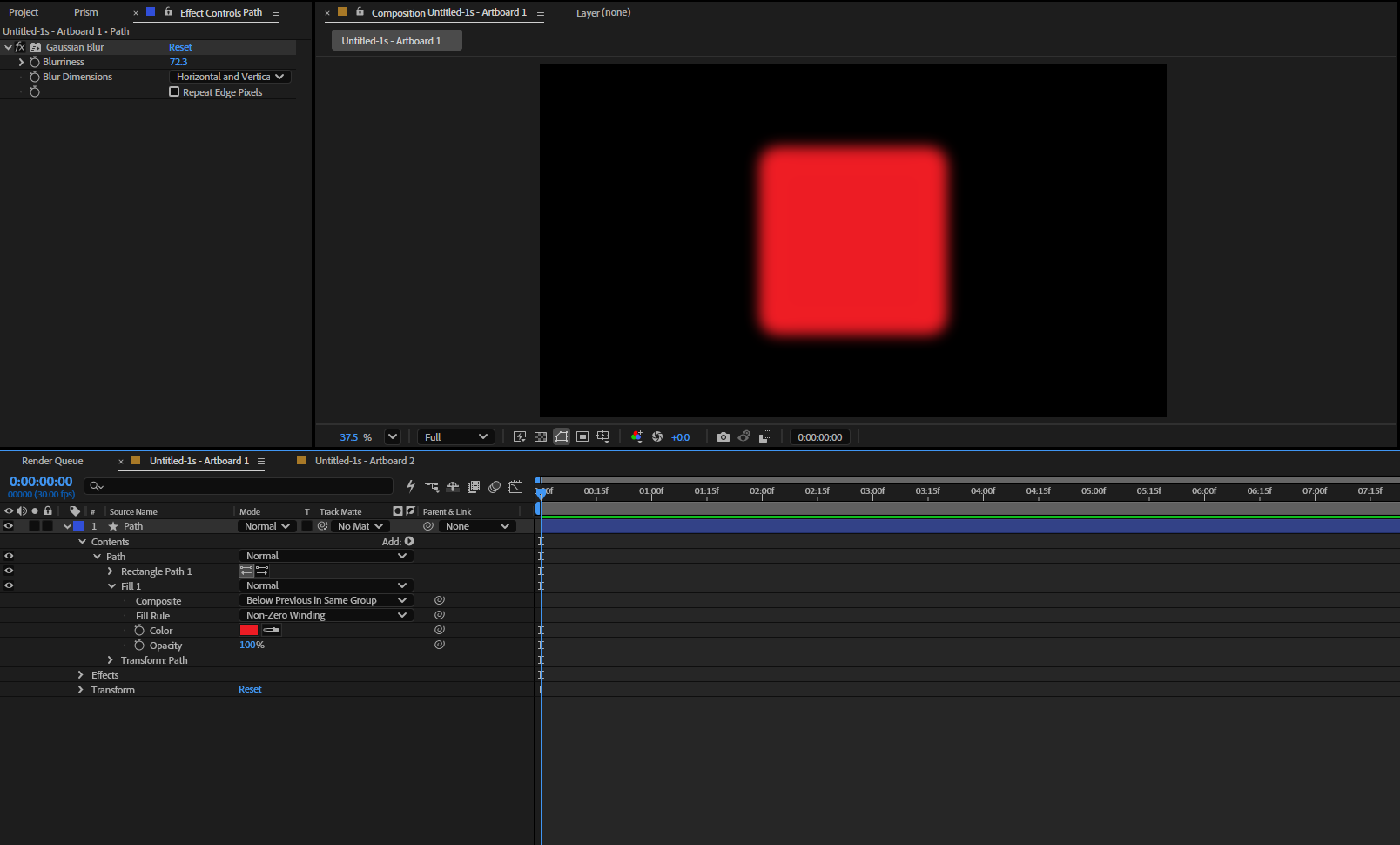1400x845 pixels.
Task: Expand Transform: Path group
Action: tap(111, 660)
